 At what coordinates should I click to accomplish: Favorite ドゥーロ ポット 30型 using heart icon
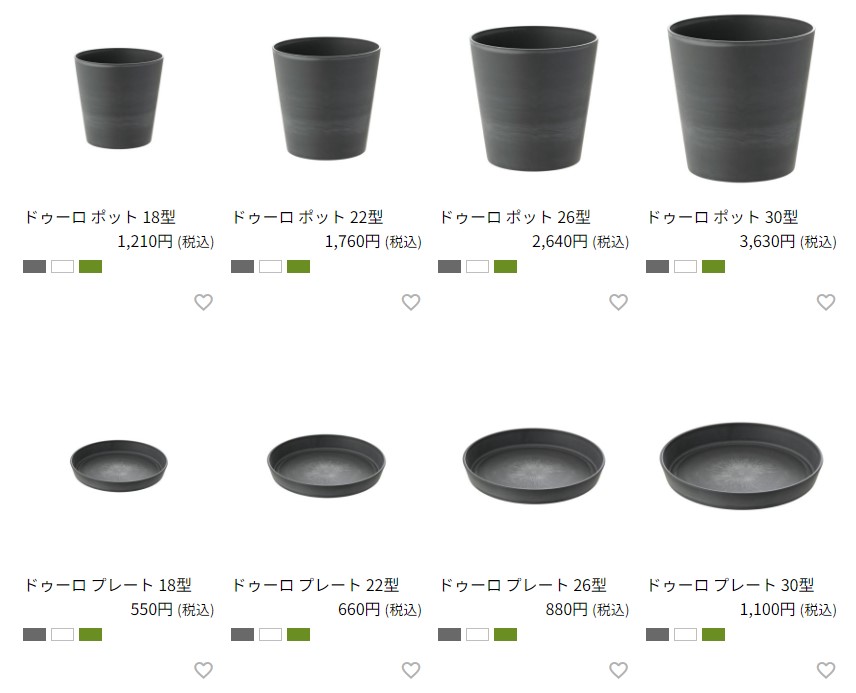point(826,302)
